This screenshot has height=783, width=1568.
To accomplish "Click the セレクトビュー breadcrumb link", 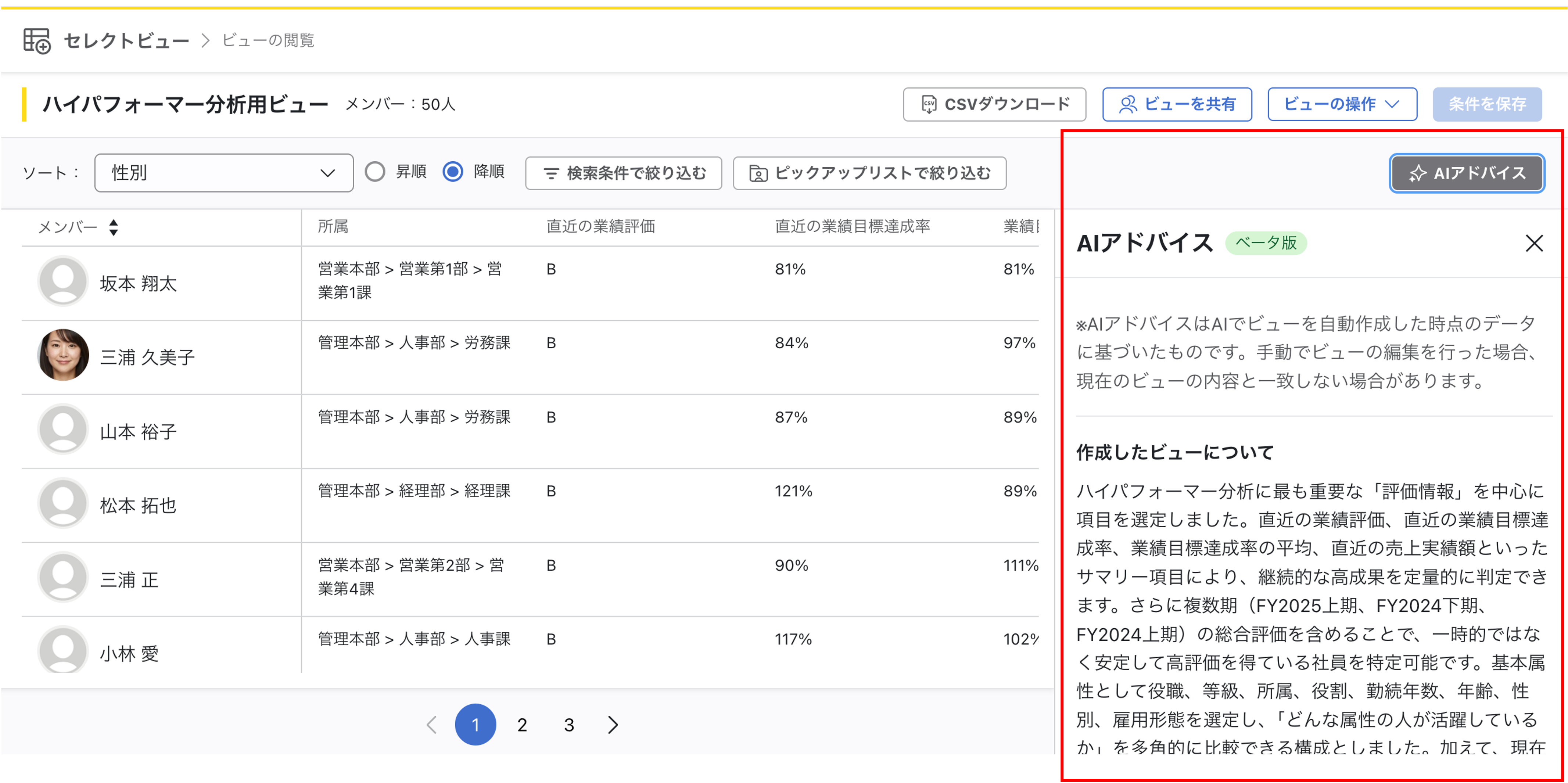I will pos(126,41).
